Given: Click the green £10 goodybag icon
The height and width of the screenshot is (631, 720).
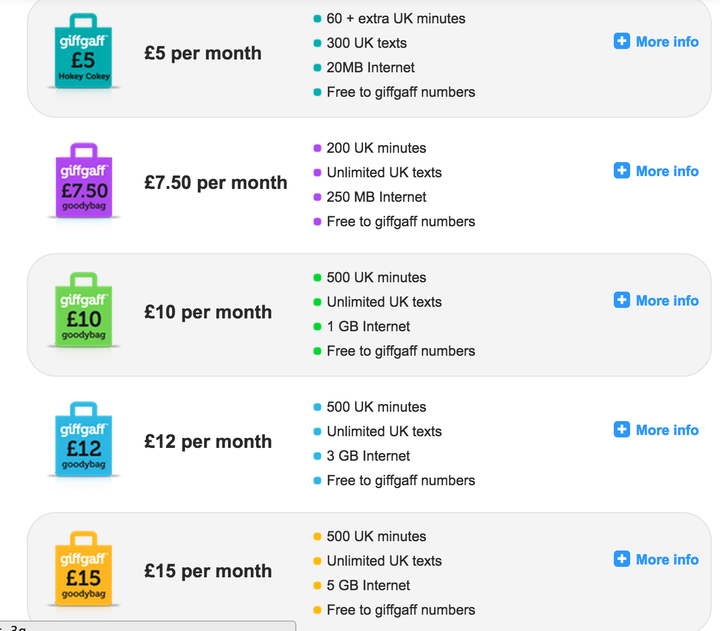Looking at the screenshot, I should coord(84,310).
